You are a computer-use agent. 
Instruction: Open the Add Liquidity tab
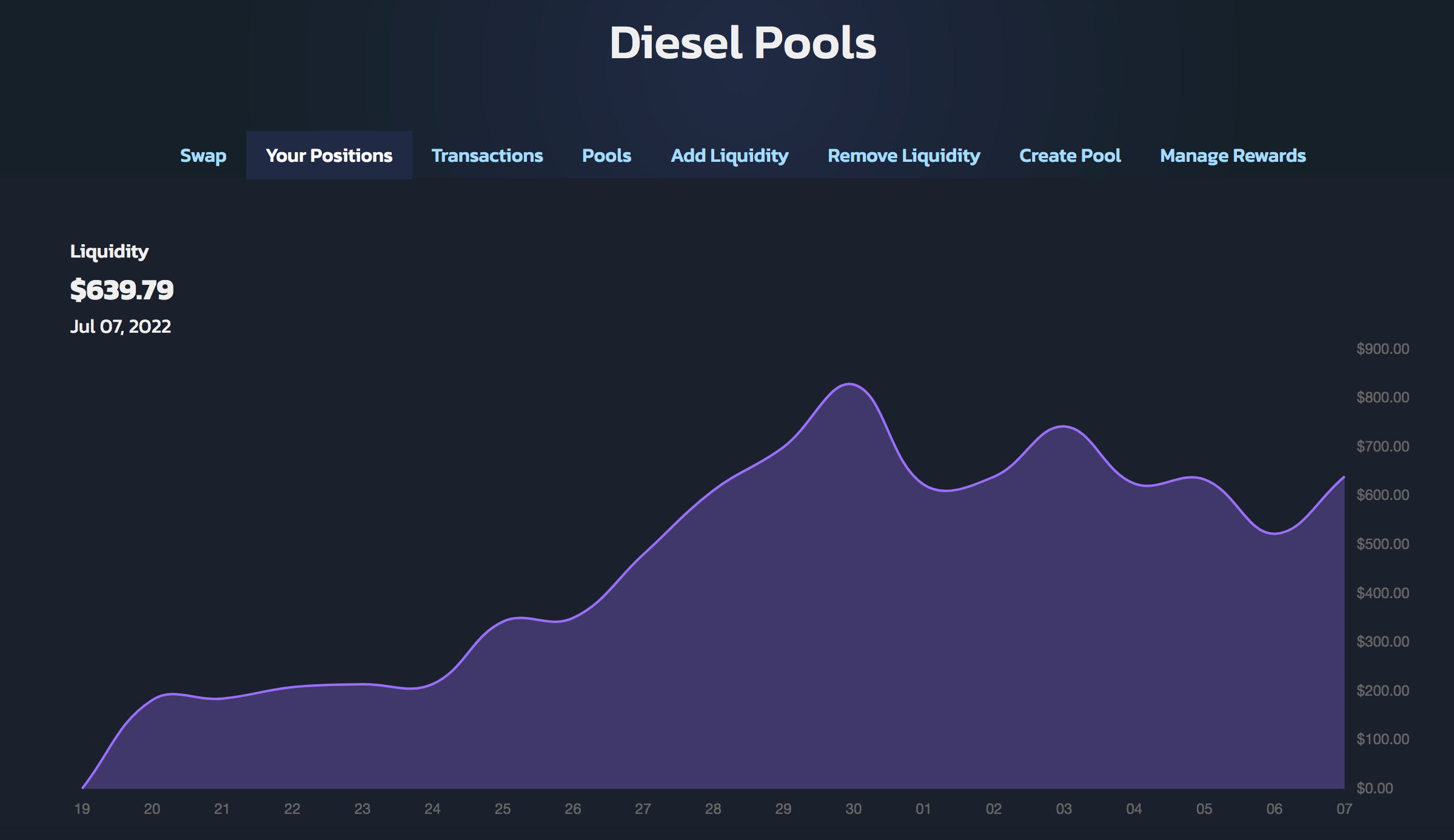[x=729, y=156]
